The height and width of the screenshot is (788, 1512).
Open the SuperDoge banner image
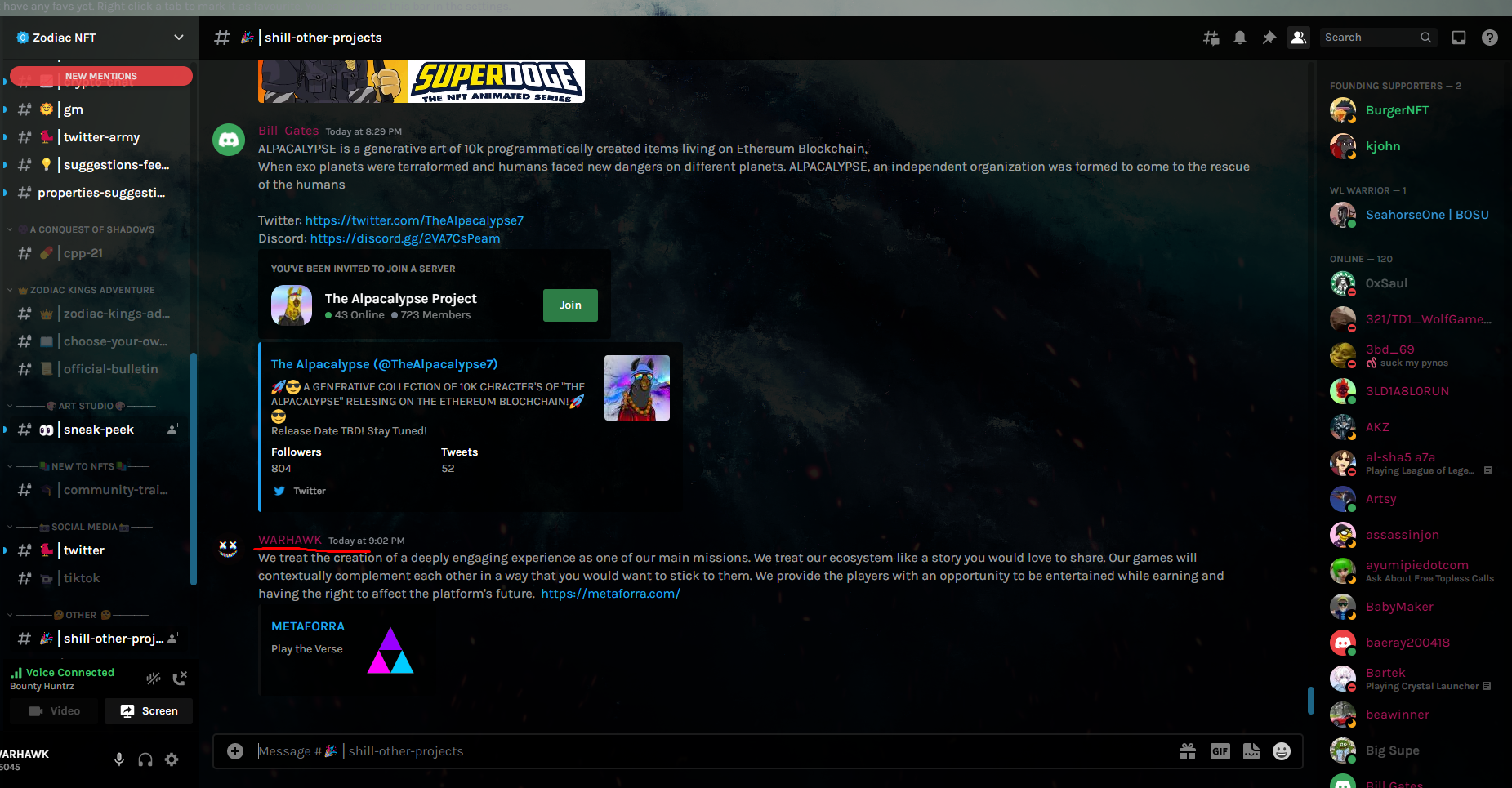421,81
